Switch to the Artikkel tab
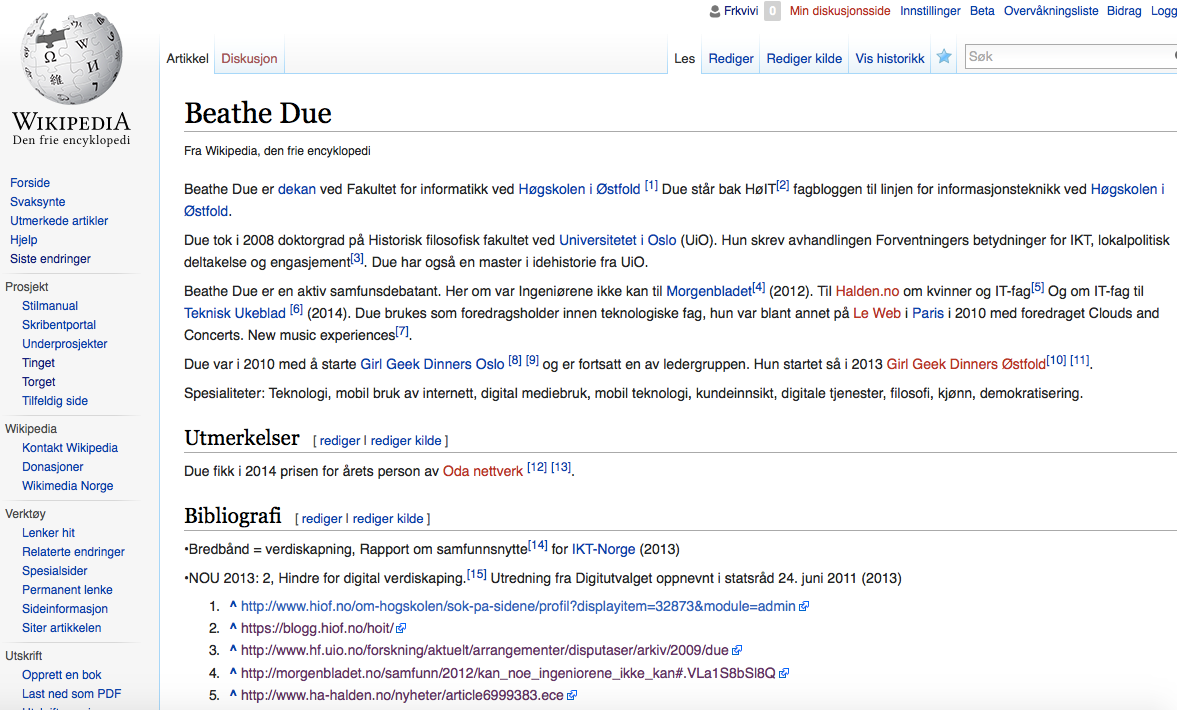This screenshot has width=1177, height=710. (x=188, y=59)
